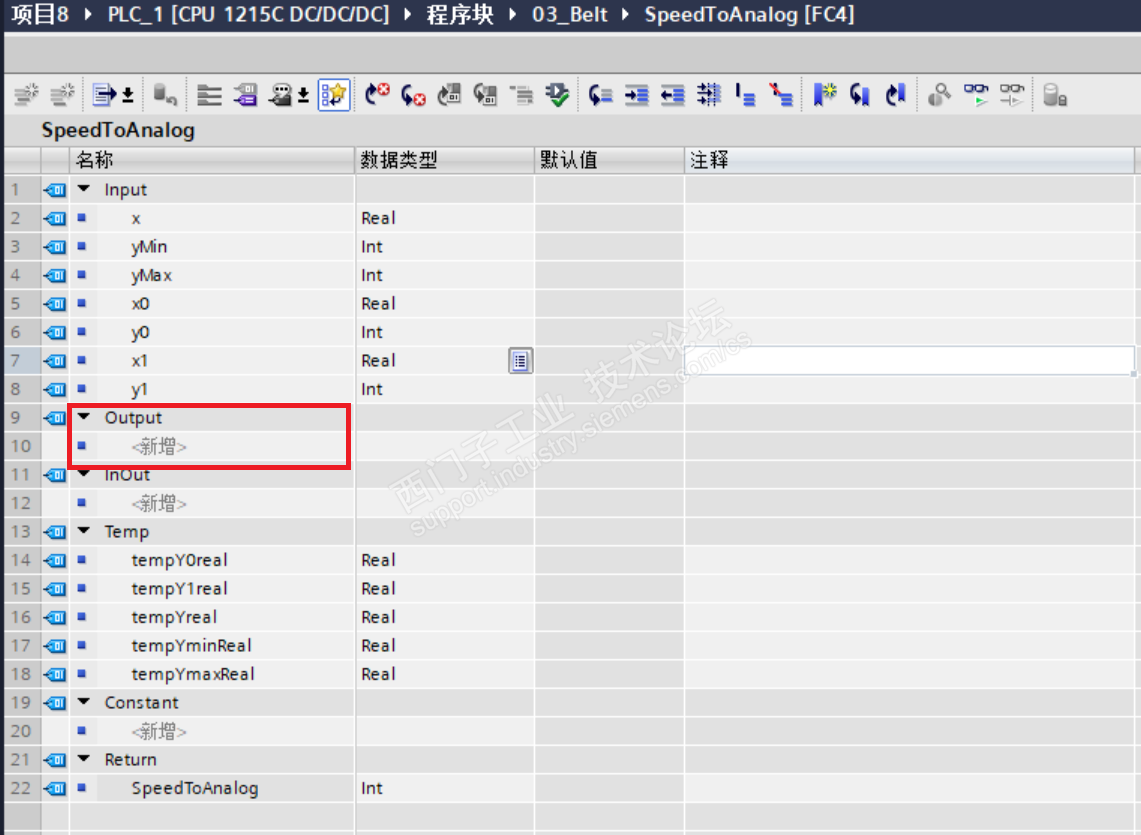Remove comment via red-slash lines icon
Viewport: 1141px width, 835px height.
tap(782, 95)
